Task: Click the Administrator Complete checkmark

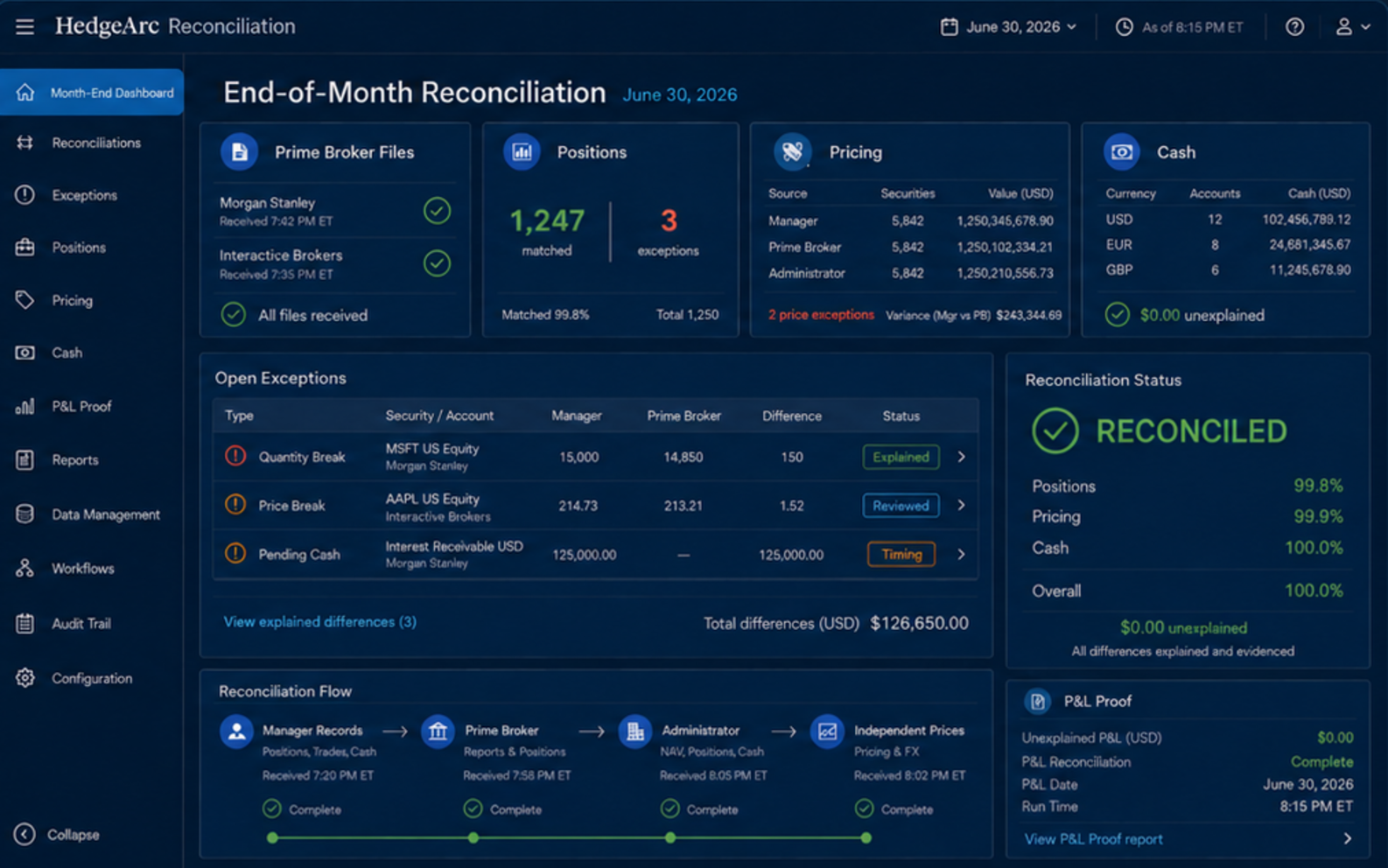Action: click(x=670, y=808)
